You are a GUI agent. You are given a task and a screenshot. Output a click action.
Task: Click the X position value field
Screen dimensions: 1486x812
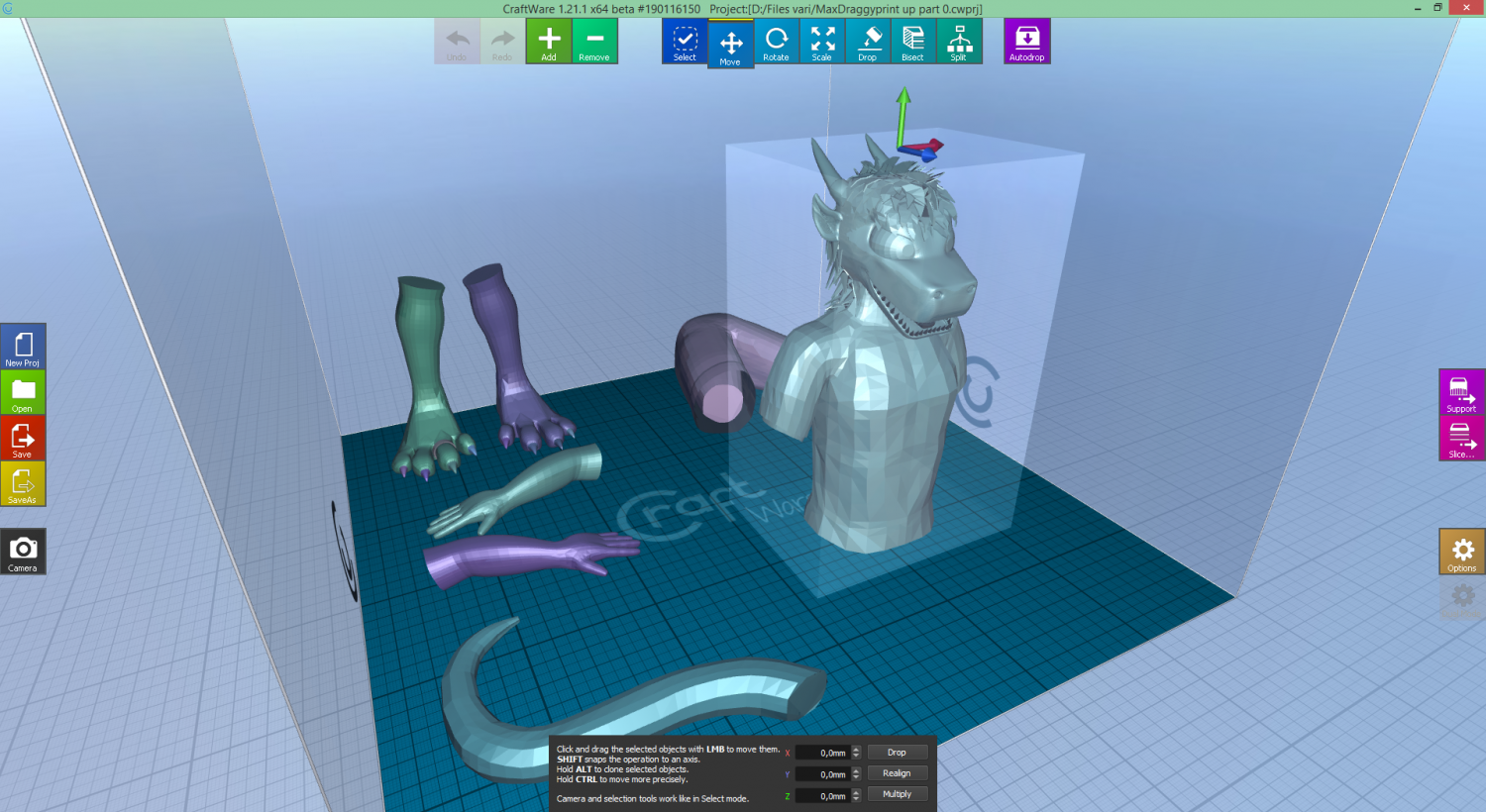[823, 753]
